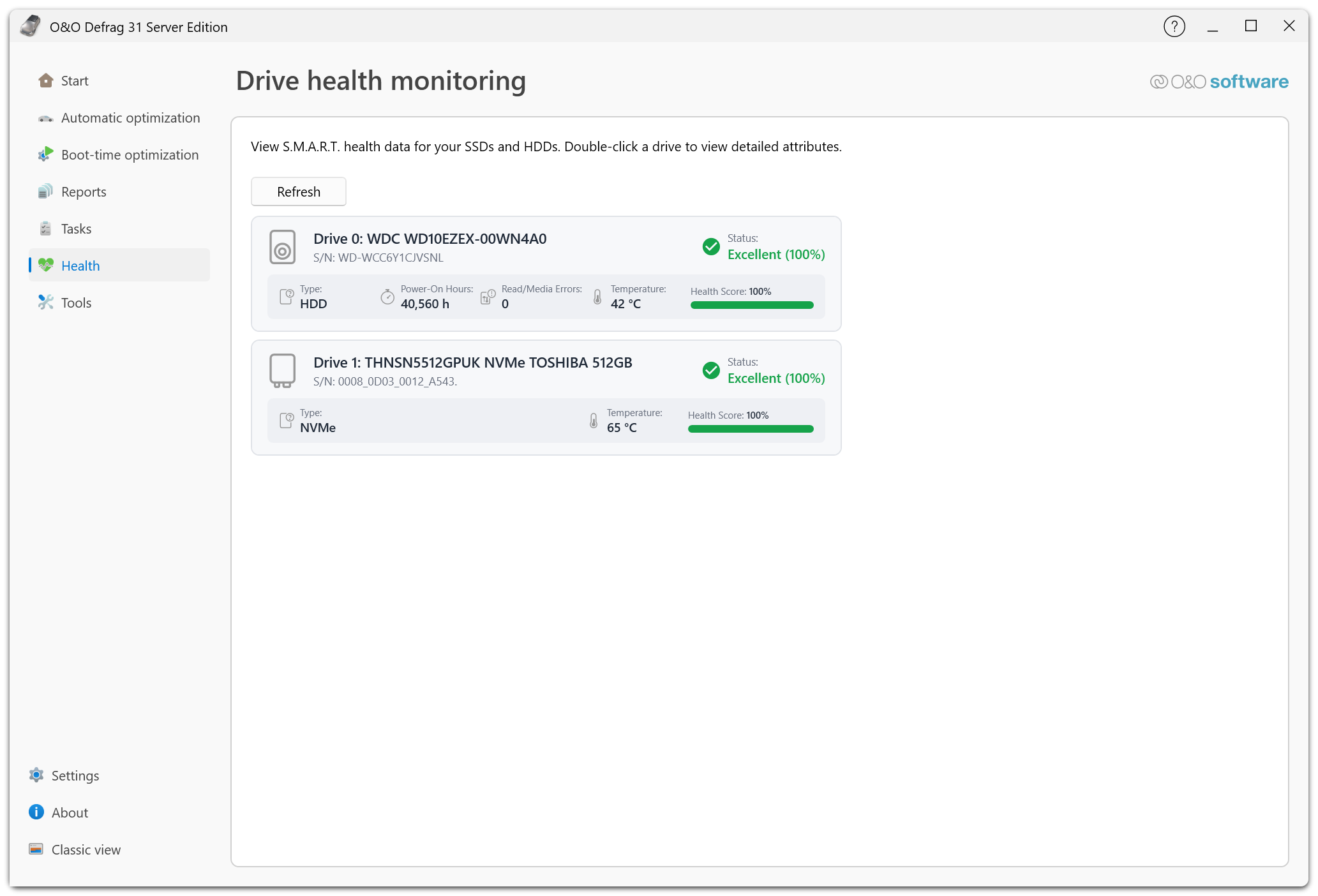Click the Power-On Hours stopwatch icon
This screenshot has height=896, width=1318.
pos(387,297)
